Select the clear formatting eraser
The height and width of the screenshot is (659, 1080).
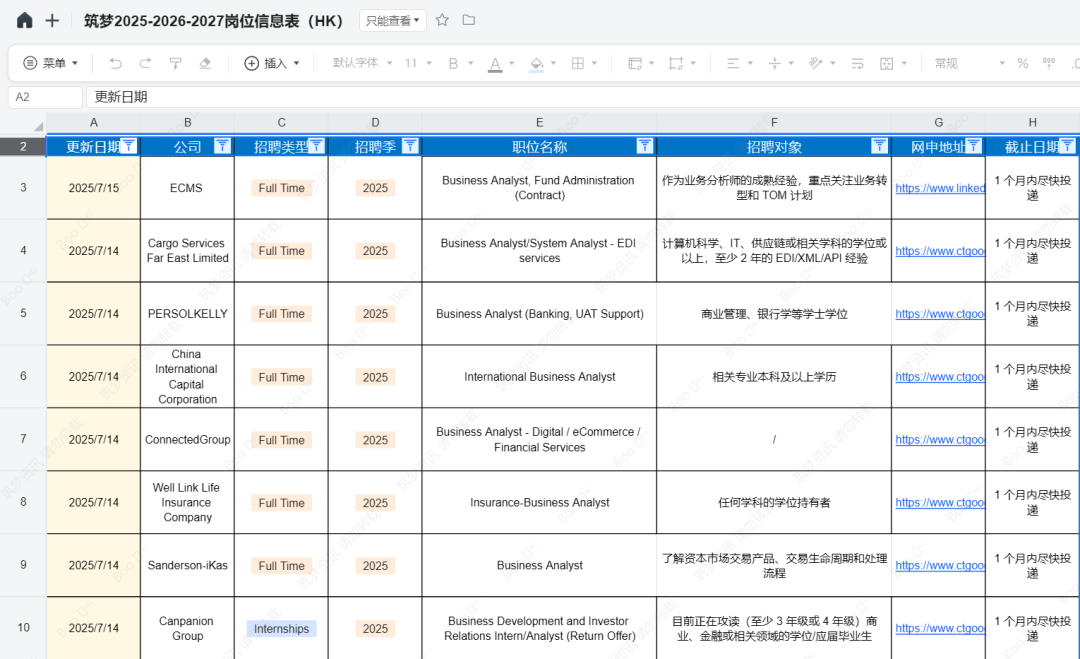click(x=205, y=63)
